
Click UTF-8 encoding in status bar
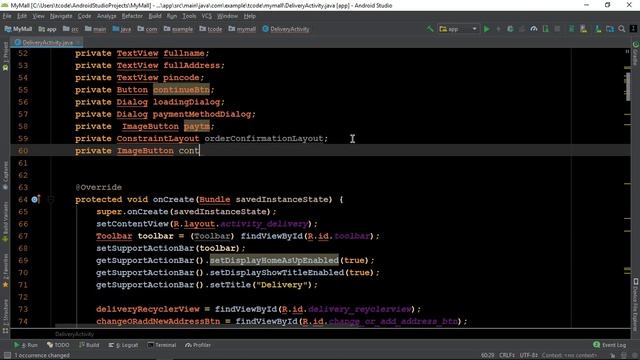point(528,356)
